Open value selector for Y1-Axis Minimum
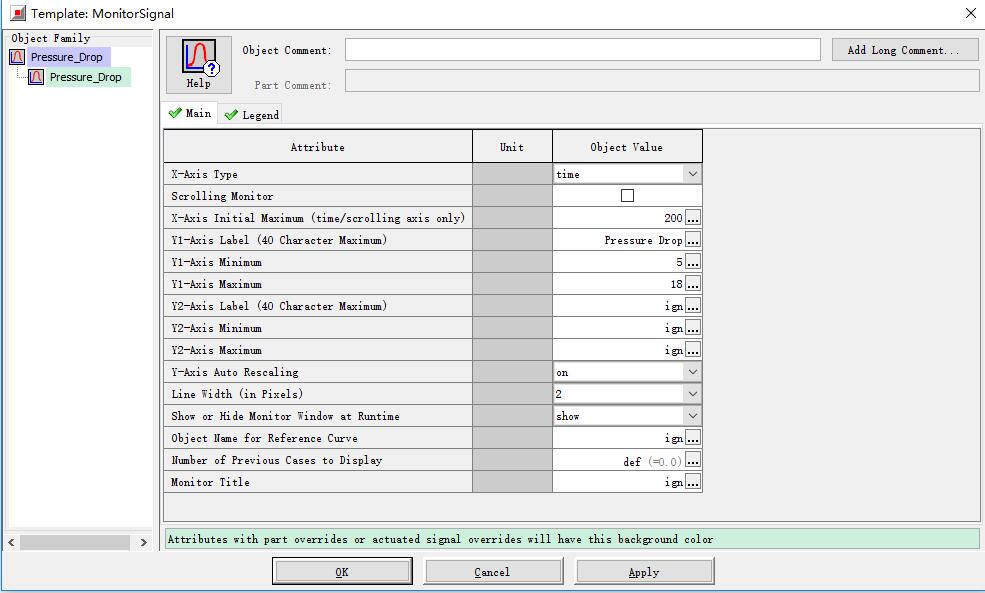 [x=693, y=262]
